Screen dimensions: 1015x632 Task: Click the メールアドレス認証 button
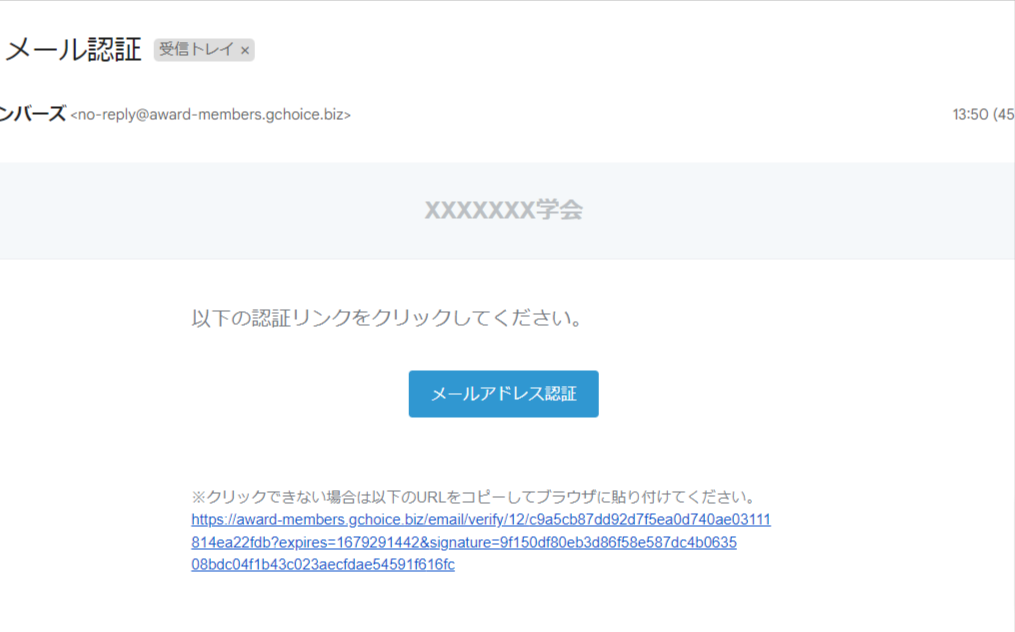point(504,394)
